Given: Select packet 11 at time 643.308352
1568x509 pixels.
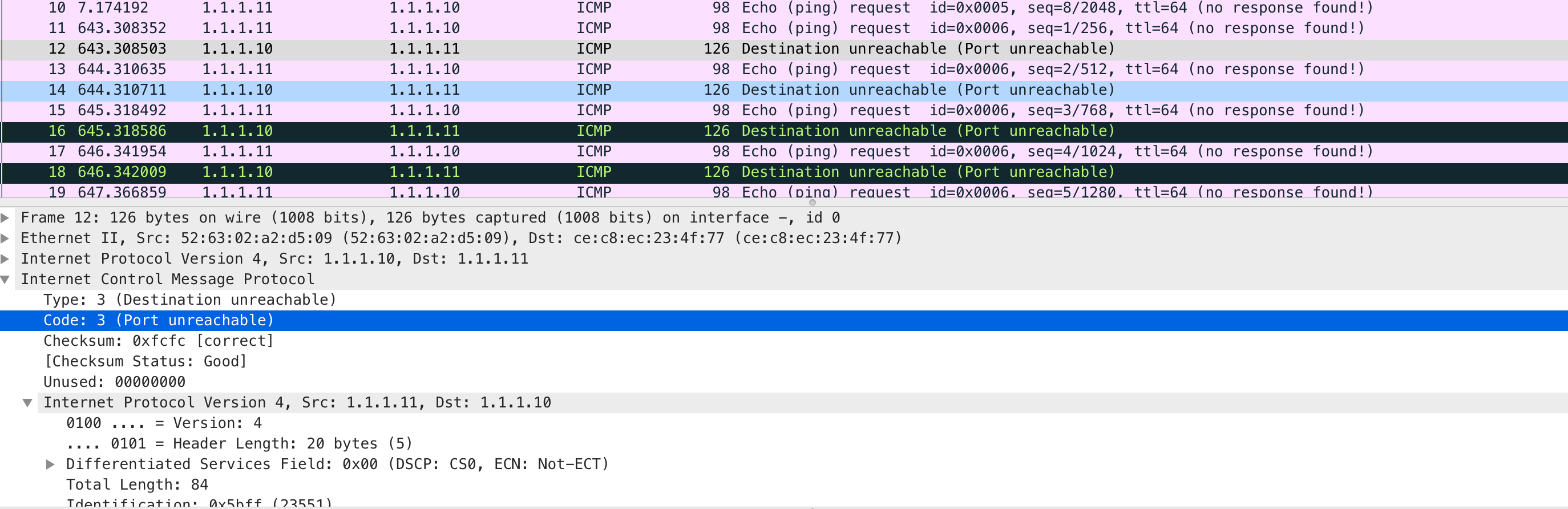Looking at the screenshot, I should (784, 28).
